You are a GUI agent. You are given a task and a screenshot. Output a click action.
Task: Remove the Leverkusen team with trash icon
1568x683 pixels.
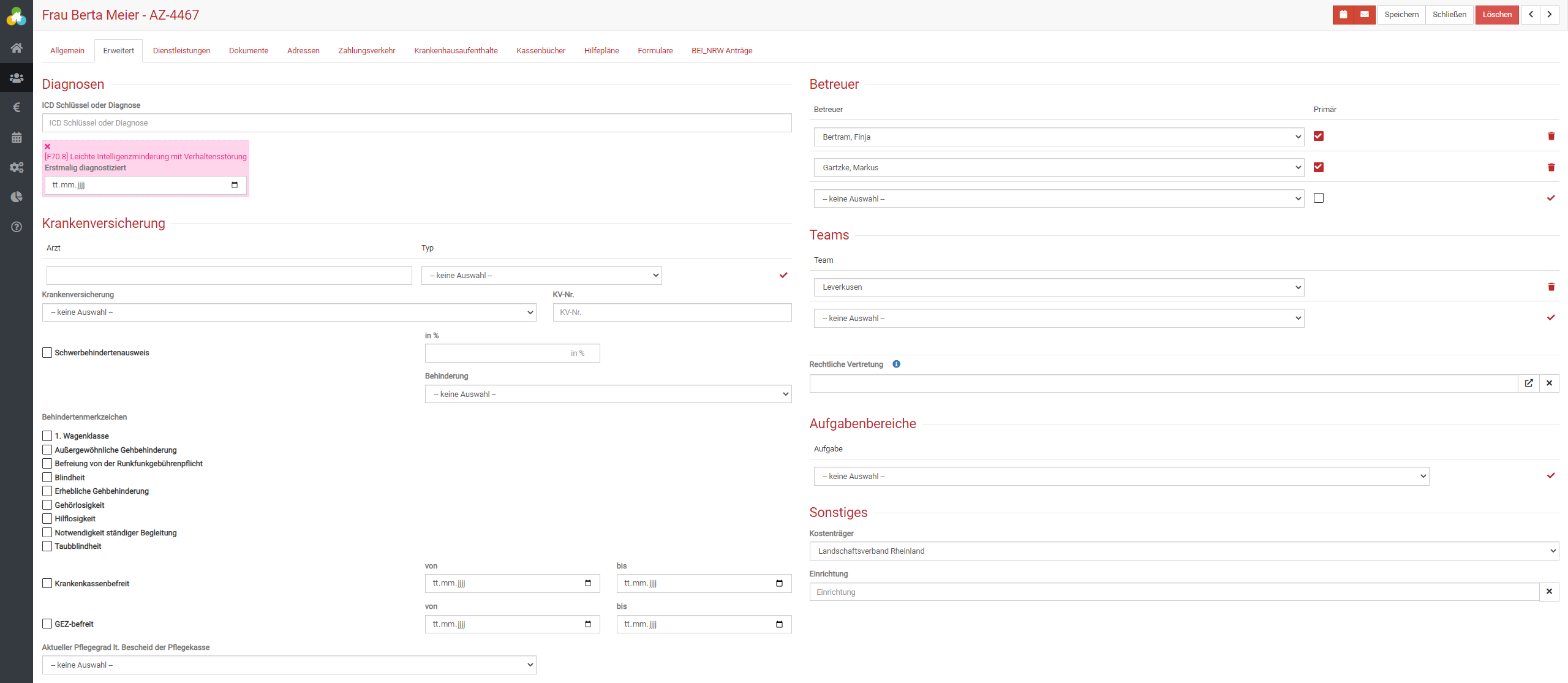[x=1551, y=287]
